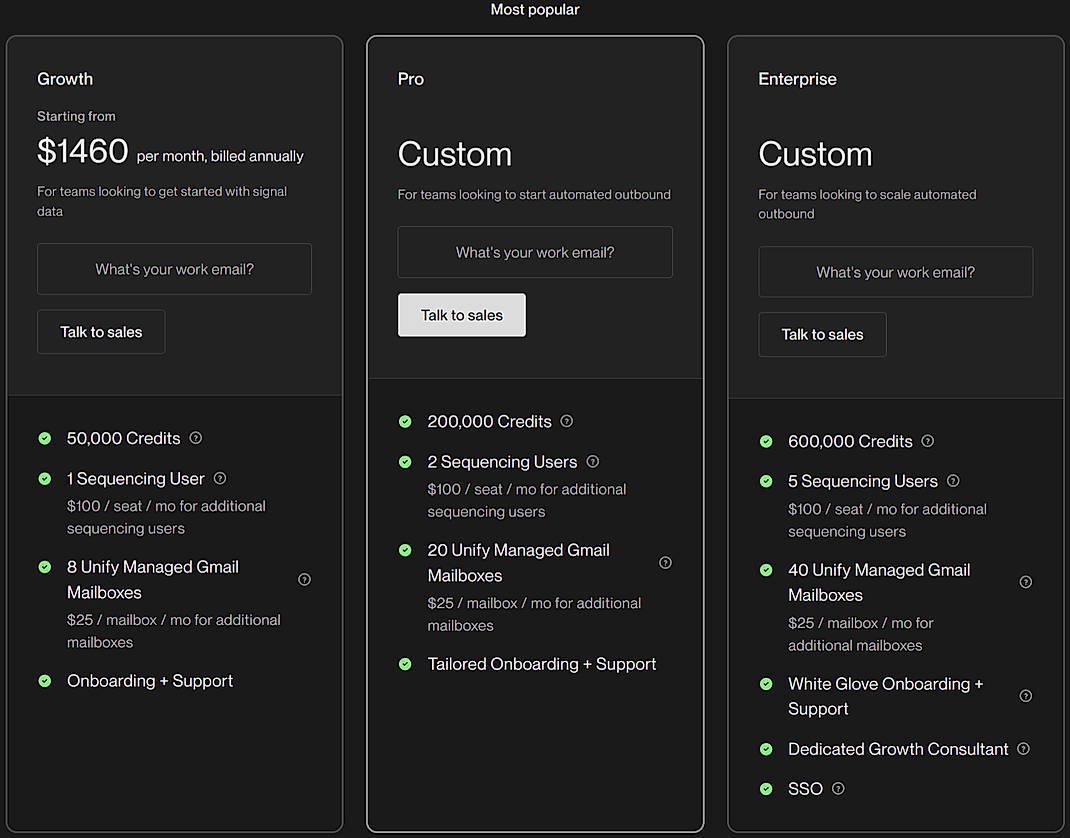Click highlighted Talk to sales in Pro plan
Image resolution: width=1070 pixels, height=838 pixels.
[462, 315]
